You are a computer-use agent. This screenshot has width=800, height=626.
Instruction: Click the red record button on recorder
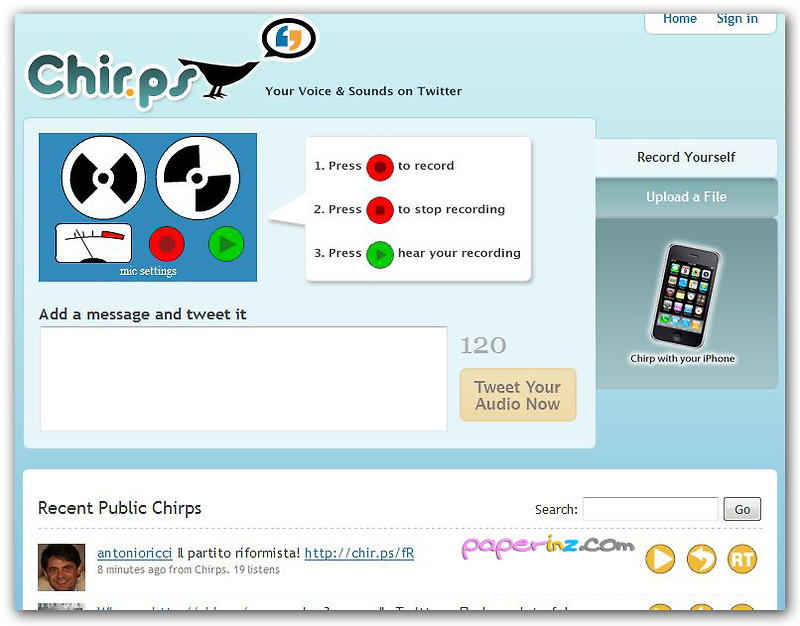pos(167,244)
